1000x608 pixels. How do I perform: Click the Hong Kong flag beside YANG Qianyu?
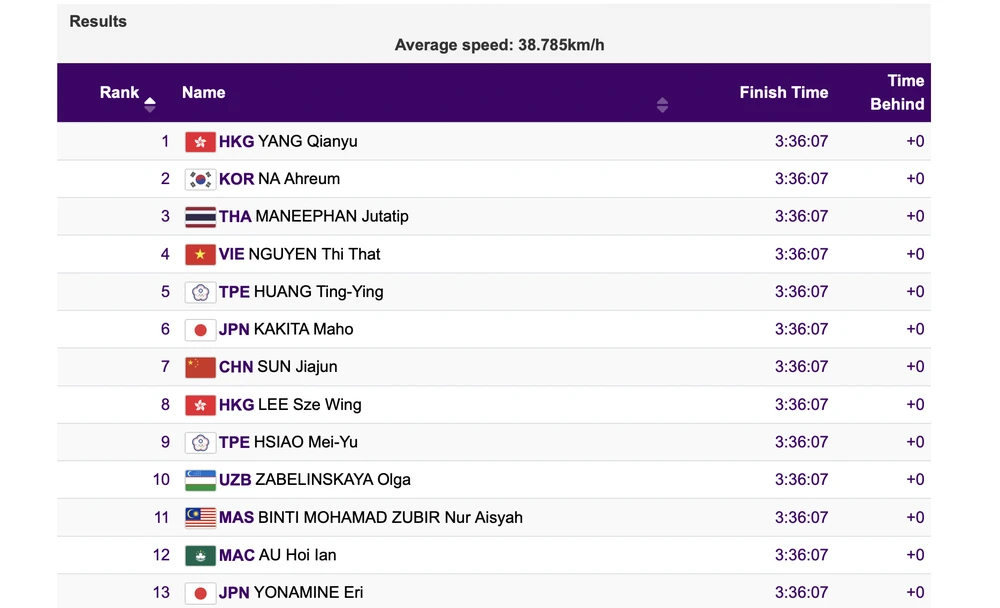200,141
